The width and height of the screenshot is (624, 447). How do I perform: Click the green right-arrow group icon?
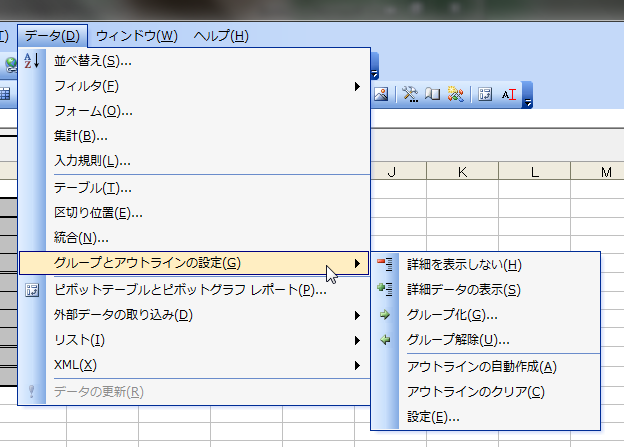point(385,315)
